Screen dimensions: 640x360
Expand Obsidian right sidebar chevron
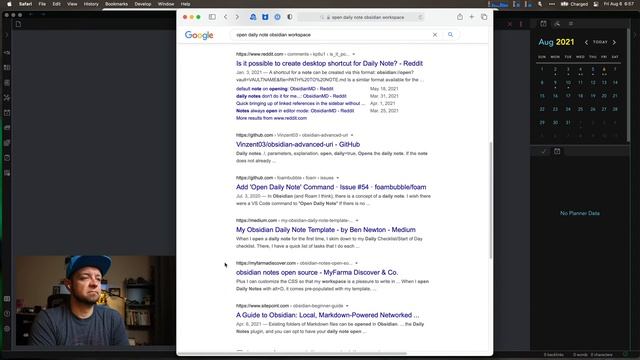(x=635, y=35)
